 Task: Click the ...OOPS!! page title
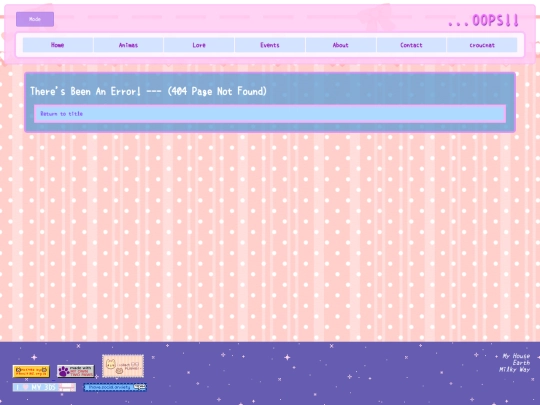[x=483, y=21]
